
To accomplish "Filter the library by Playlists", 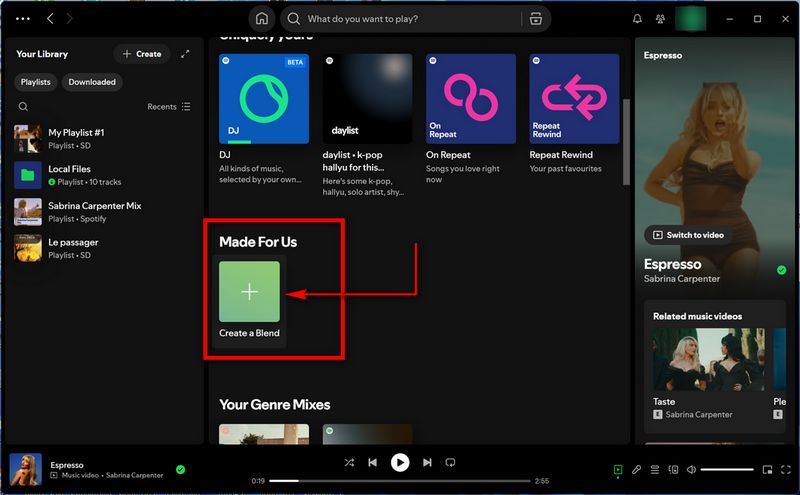I will click(36, 82).
